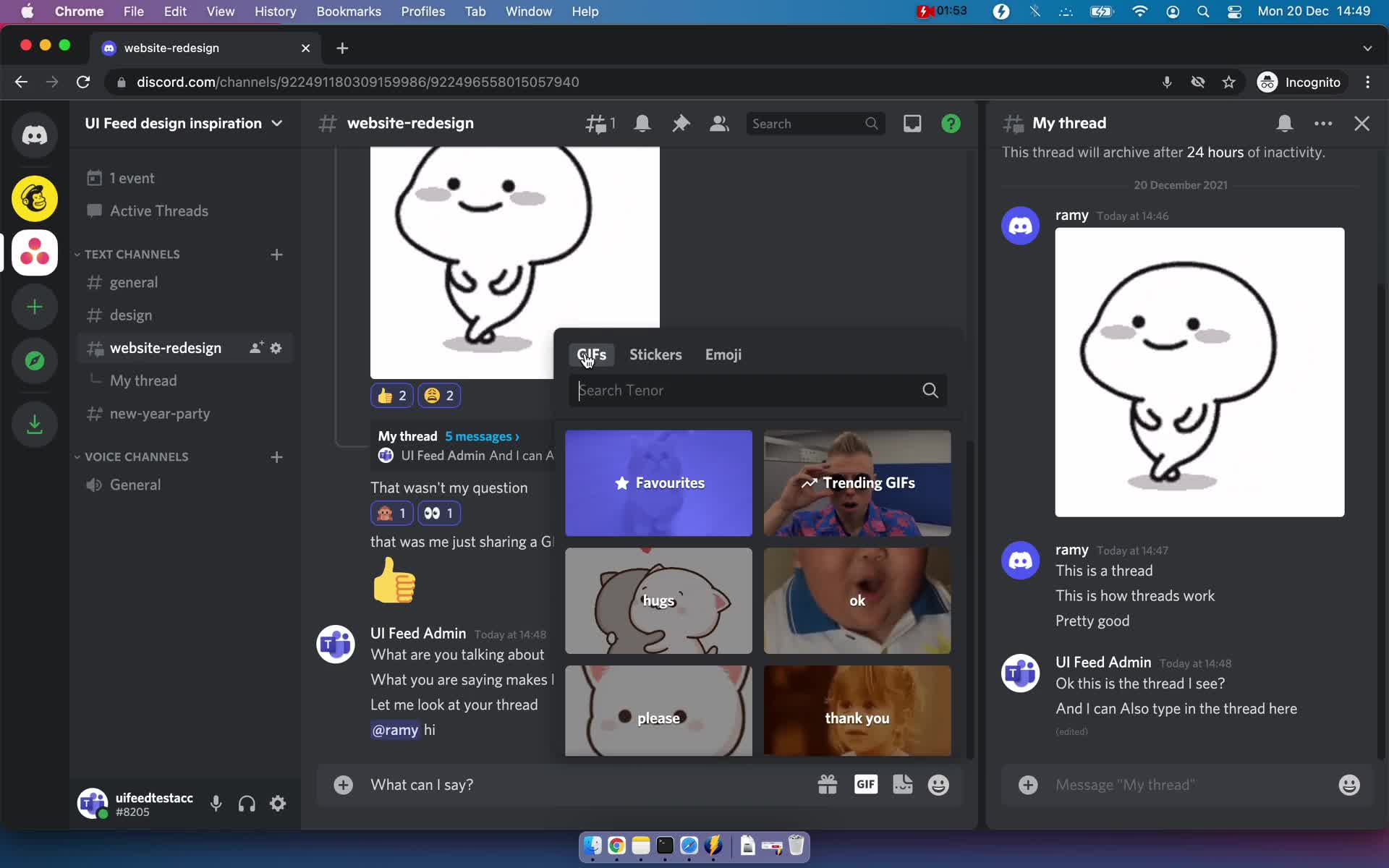Image resolution: width=1389 pixels, height=868 pixels.
Task: Attach a file in channel message bar
Action: tap(343, 785)
